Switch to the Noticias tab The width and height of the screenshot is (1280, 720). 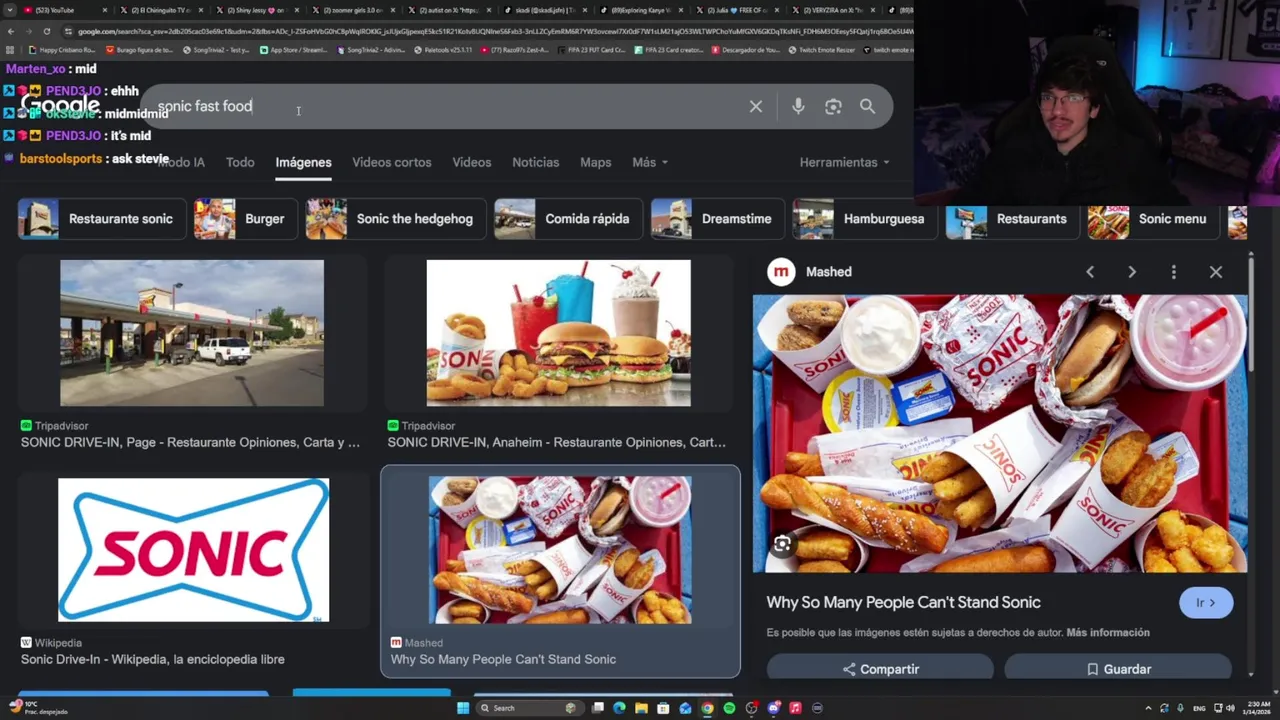(x=536, y=162)
